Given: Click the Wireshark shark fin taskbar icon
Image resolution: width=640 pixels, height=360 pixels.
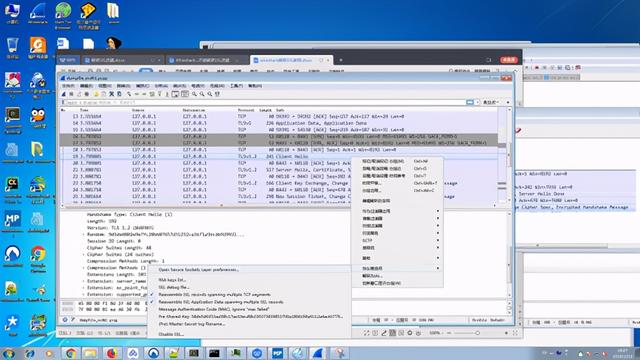Looking at the screenshot, I should click(318, 353).
